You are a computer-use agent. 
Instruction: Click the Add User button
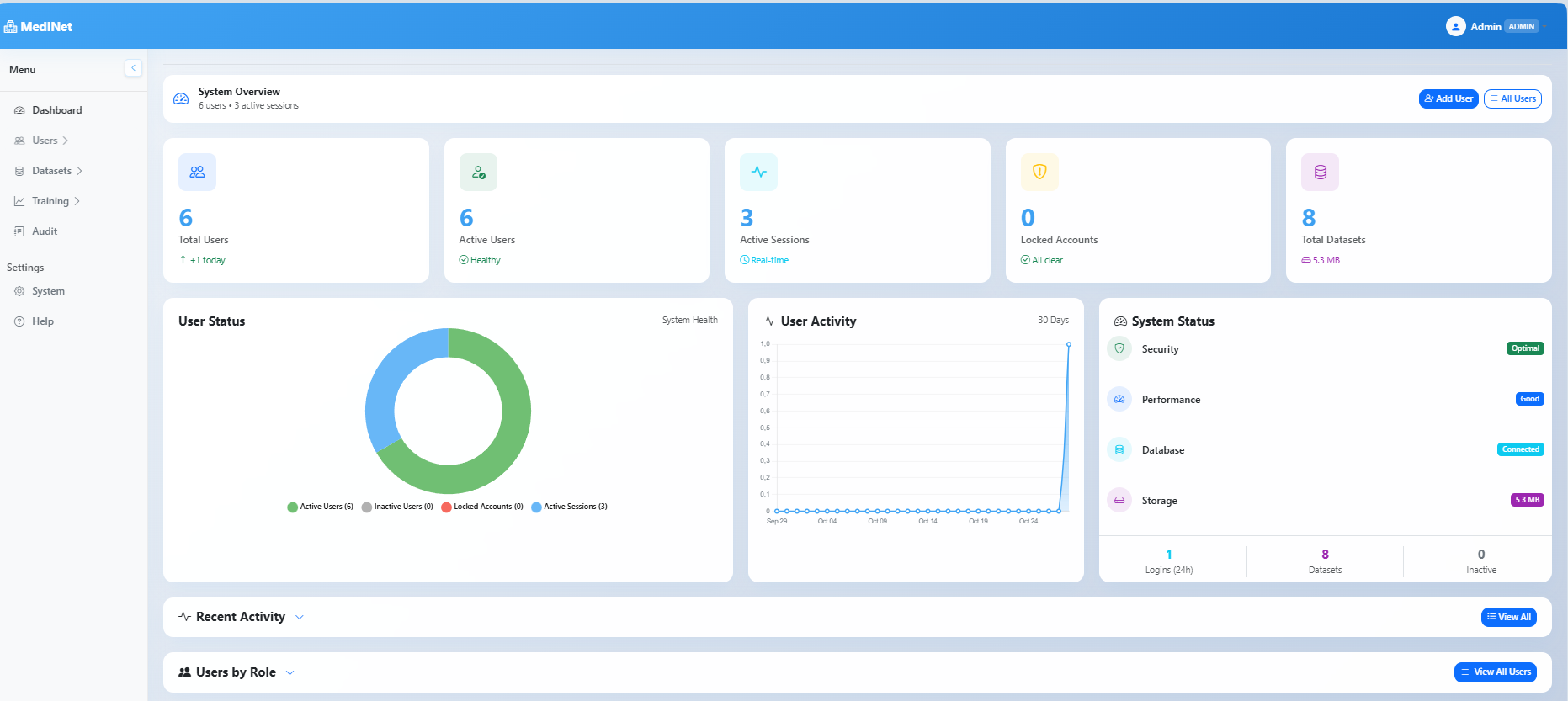pyautogui.click(x=1448, y=98)
